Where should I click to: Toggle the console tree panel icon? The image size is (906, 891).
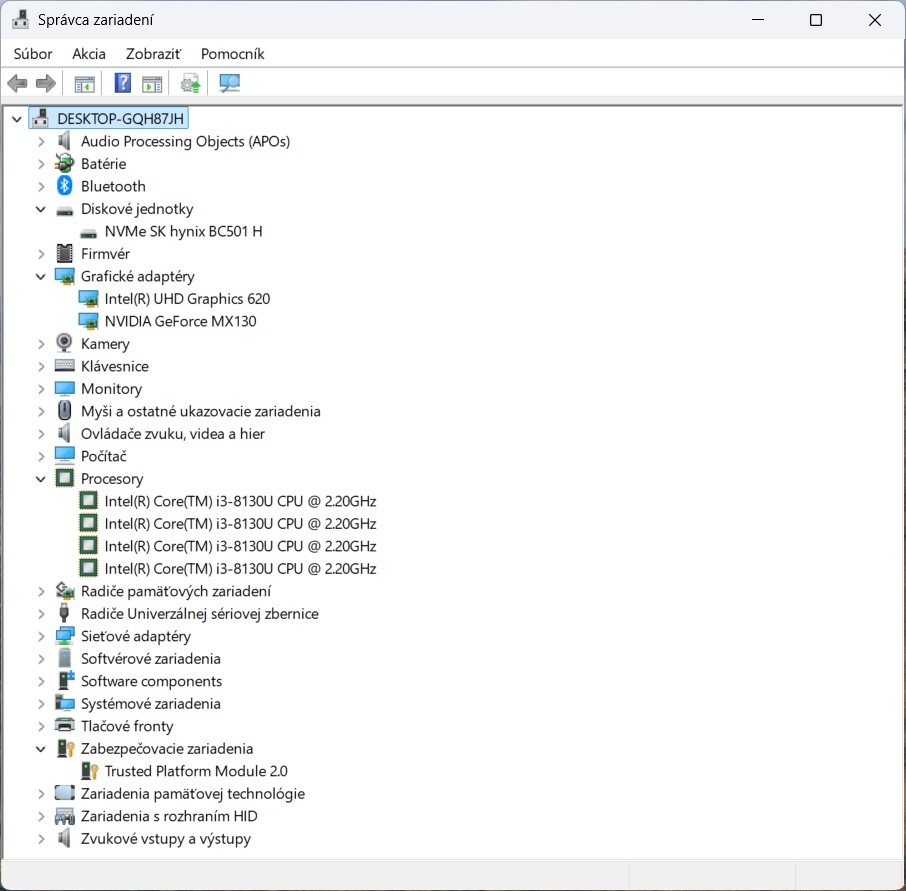[x=84, y=83]
